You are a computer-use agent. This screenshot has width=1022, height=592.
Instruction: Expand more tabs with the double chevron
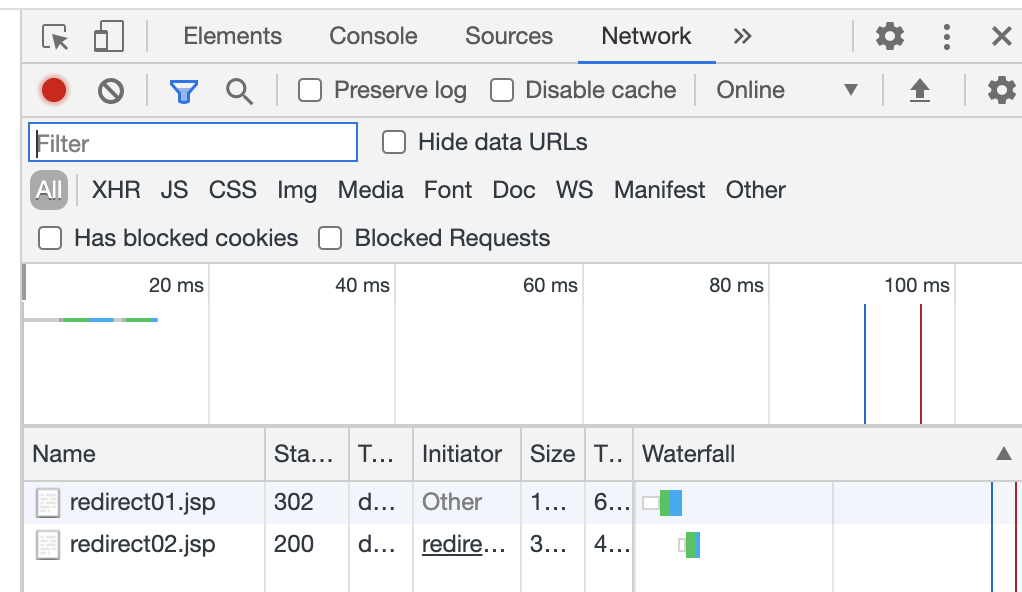pos(742,36)
